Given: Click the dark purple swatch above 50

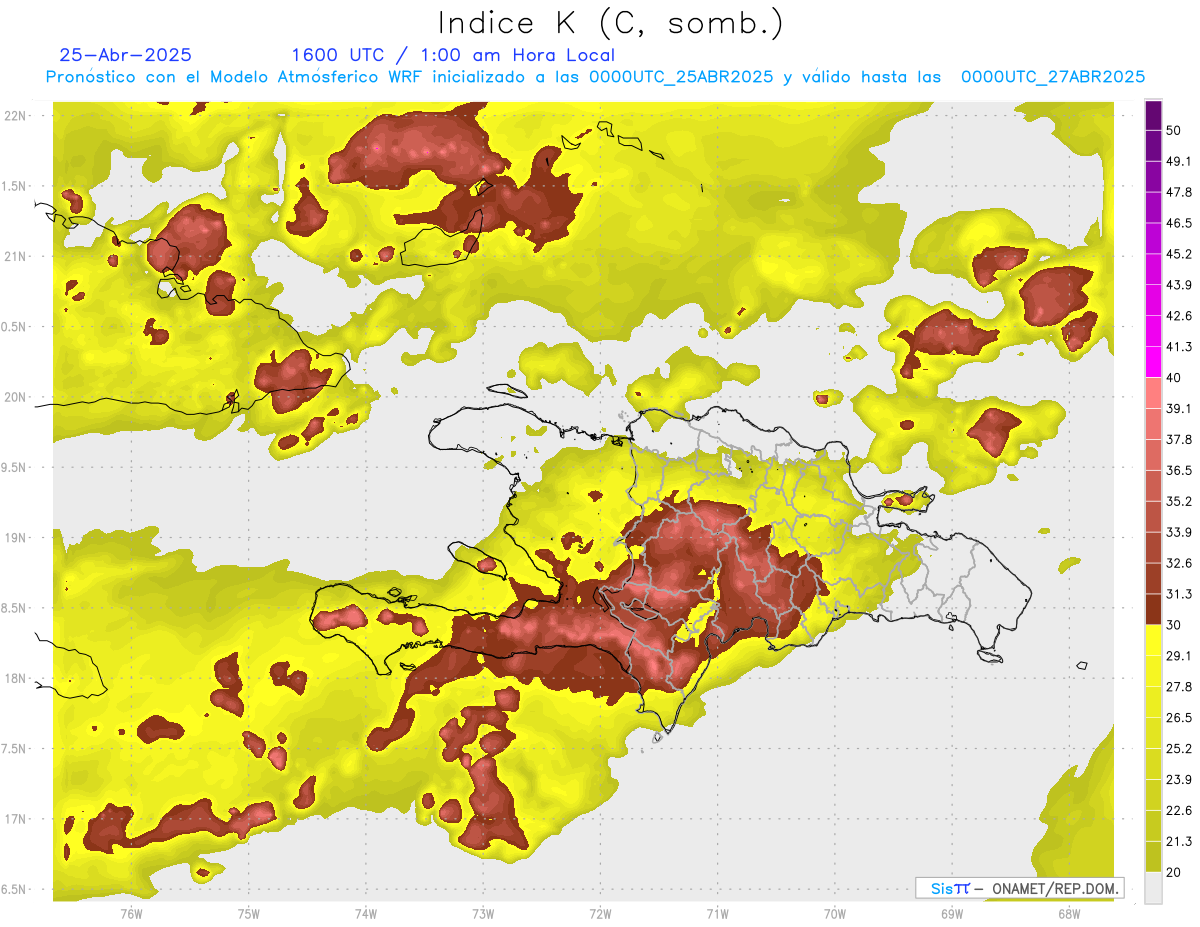Looking at the screenshot, I should pos(1153,116).
